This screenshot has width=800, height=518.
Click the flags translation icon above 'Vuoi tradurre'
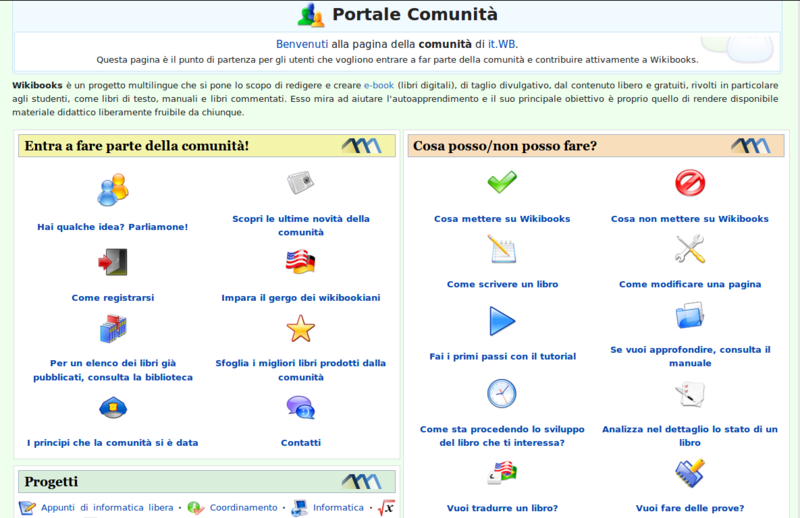[x=502, y=473]
